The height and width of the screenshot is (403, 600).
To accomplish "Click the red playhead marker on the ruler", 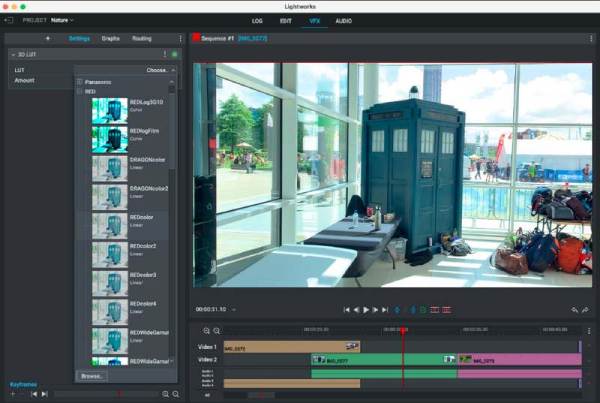I will [403, 330].
